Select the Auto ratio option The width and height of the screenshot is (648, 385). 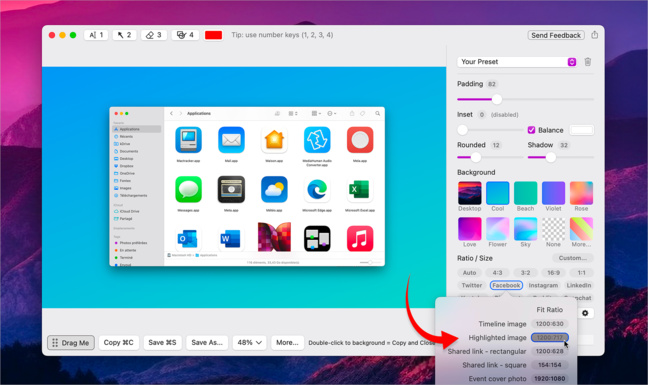pyautogui.click(x=469, y=273)
